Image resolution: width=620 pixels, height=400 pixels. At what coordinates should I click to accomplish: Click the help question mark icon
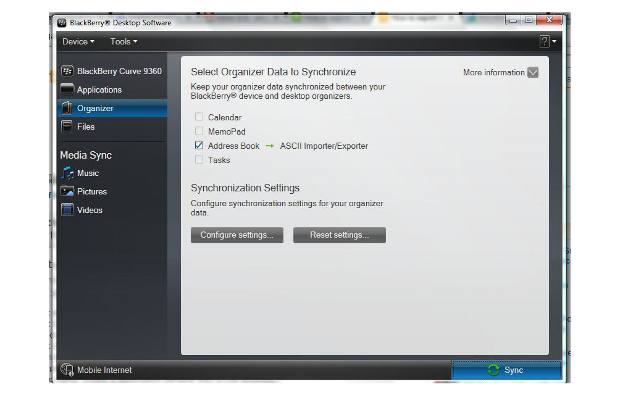(x=544, y=41)
